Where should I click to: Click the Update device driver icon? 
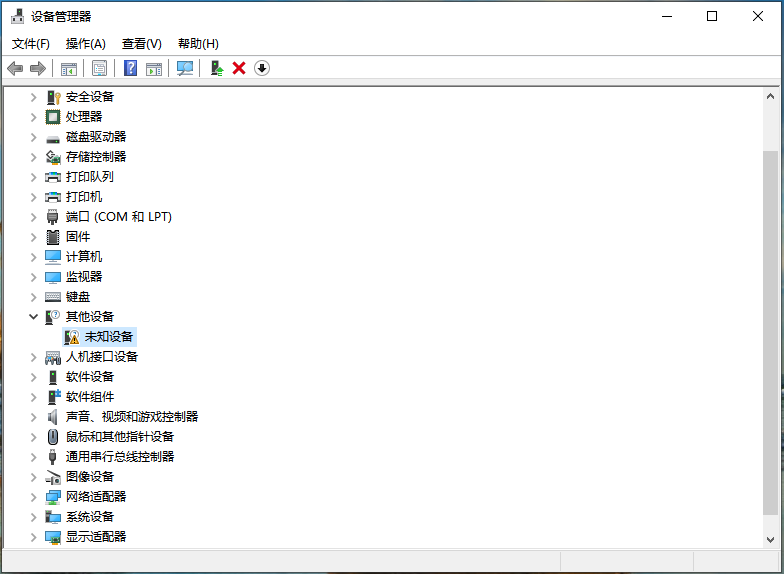216,68
